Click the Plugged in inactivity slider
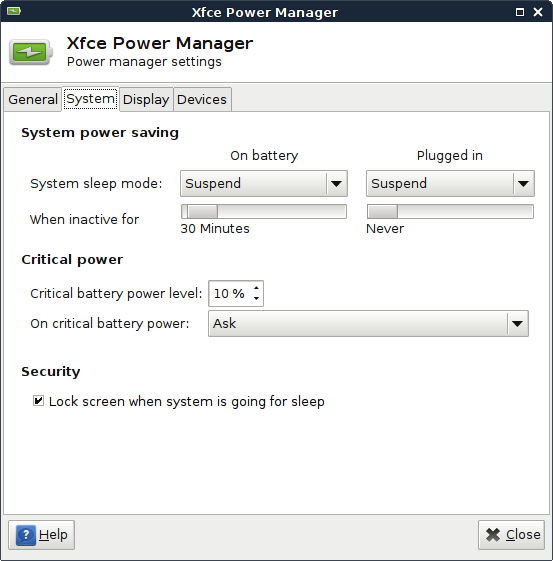553x561 pixels. [x=450, y=211]
